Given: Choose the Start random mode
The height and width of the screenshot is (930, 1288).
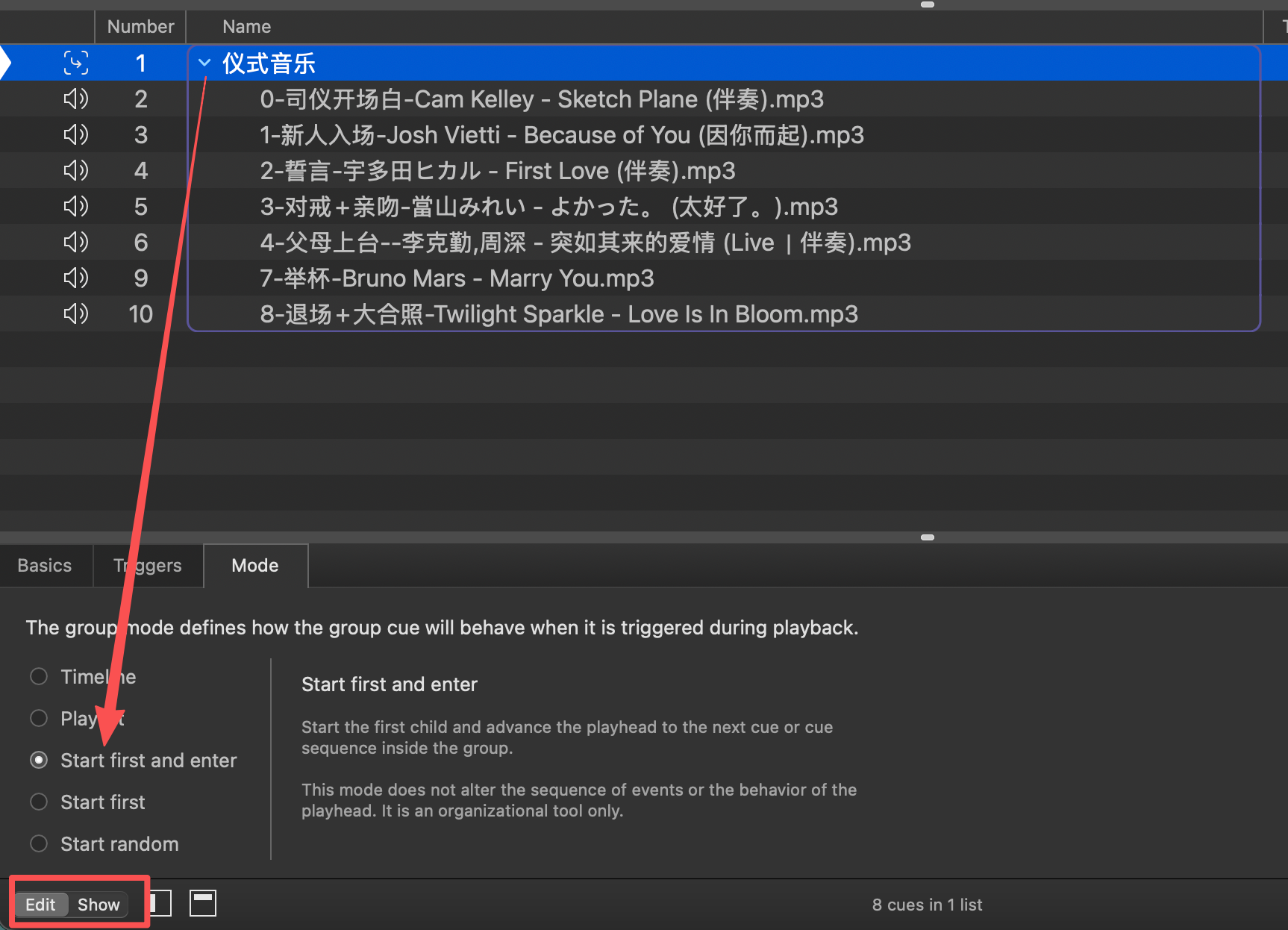Looking at the screenshot, I should (39, 843).
